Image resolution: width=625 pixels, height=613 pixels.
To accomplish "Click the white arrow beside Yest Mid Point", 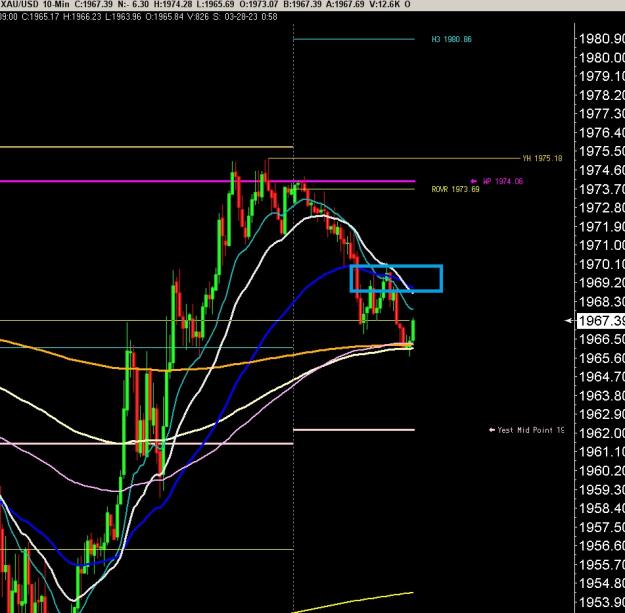I will (492, 430).
